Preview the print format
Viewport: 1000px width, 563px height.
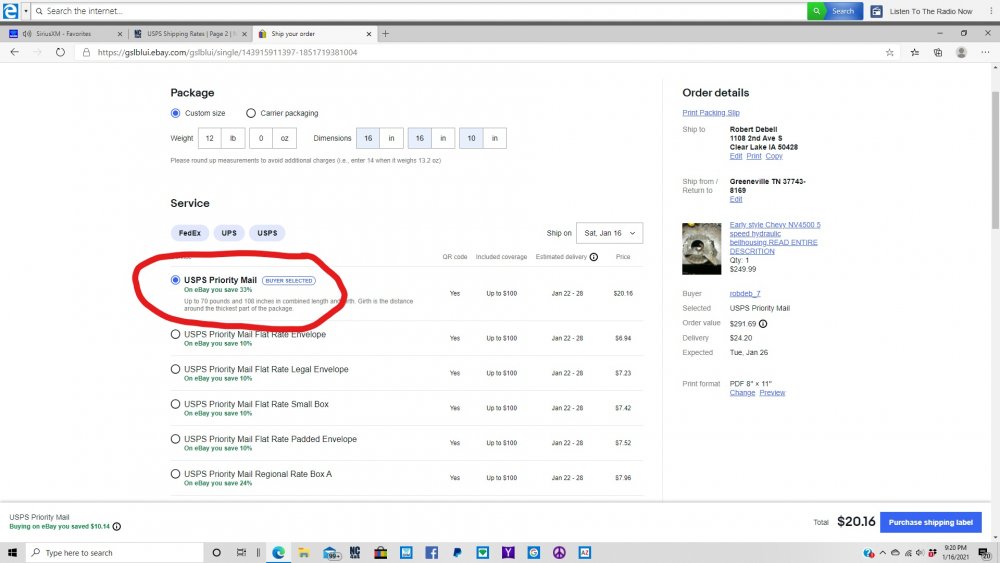point(772,393)
